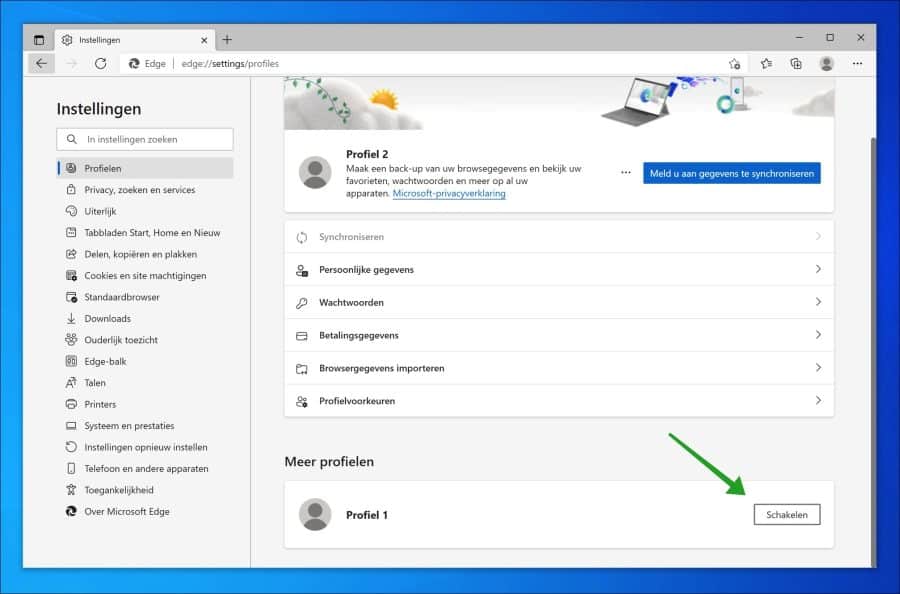Click the settings page vertical scrollbar
The image size is (900, 594).
[873, 350]
